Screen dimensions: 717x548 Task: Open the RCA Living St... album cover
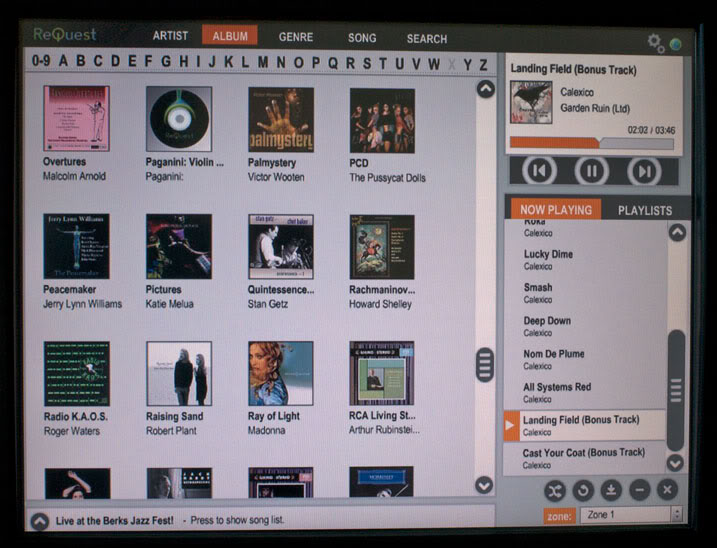(x=381, y=373)
